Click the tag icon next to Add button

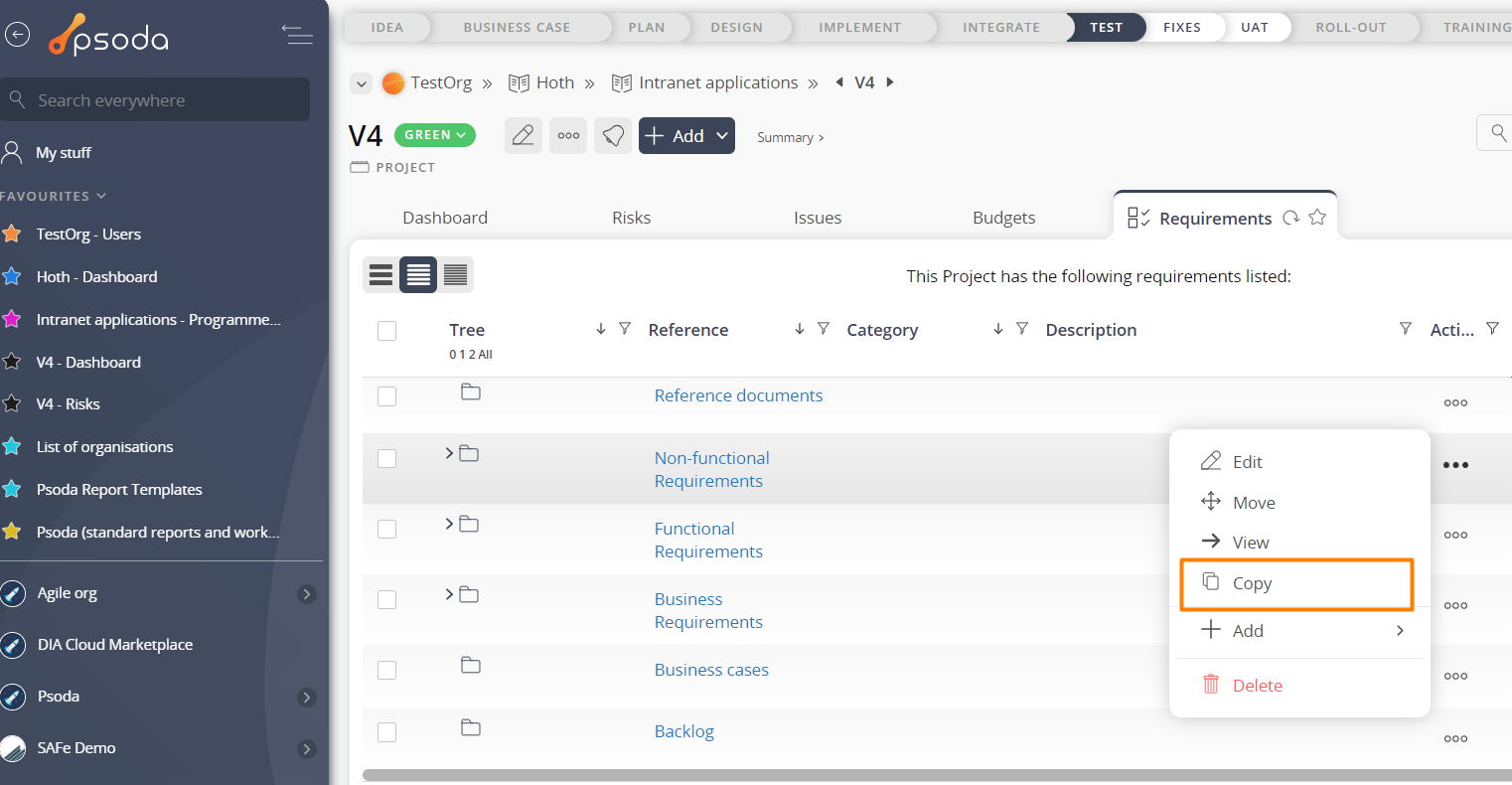[613, 136]
